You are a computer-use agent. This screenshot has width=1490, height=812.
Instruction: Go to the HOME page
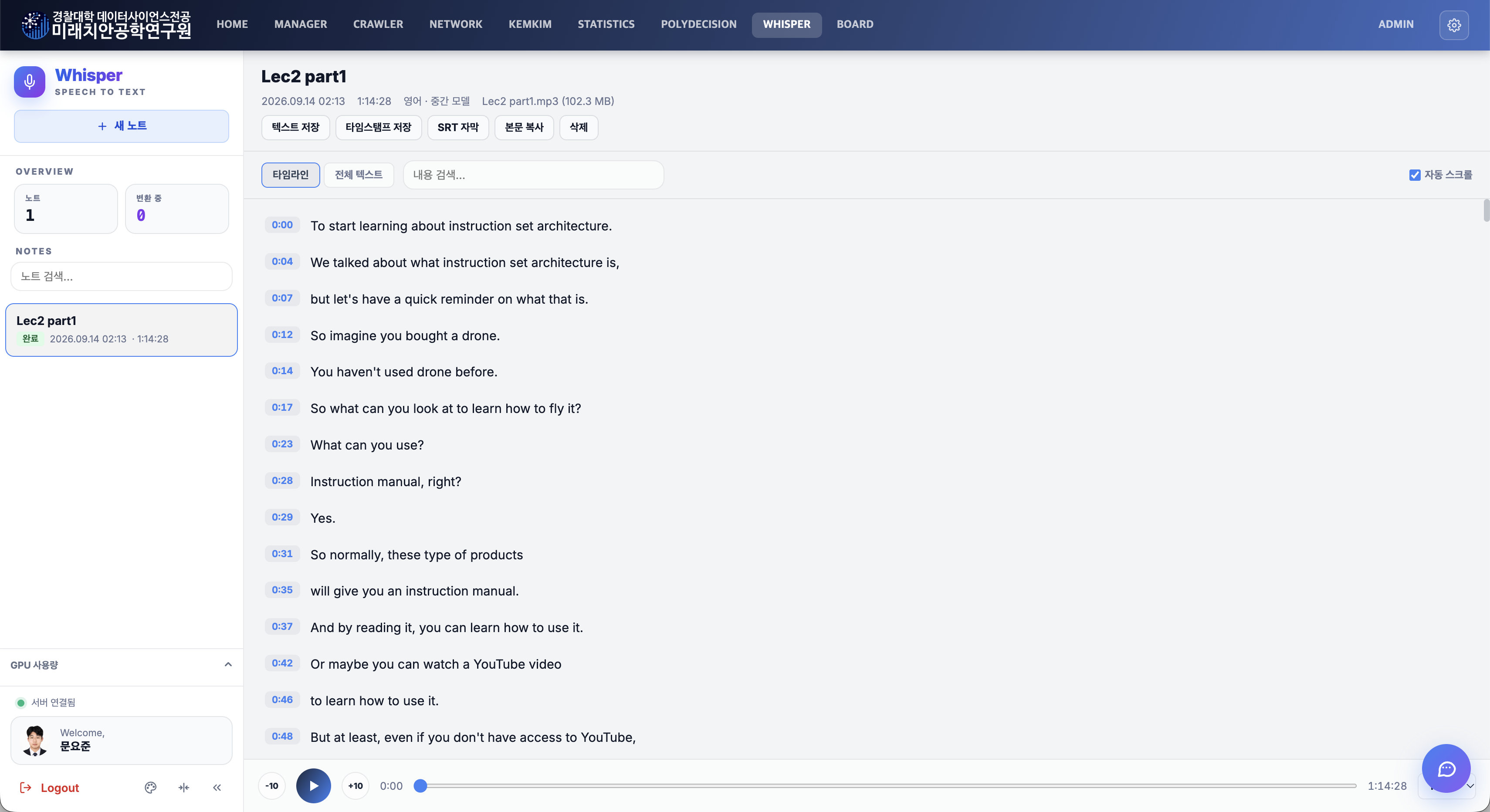pos(232,24)
